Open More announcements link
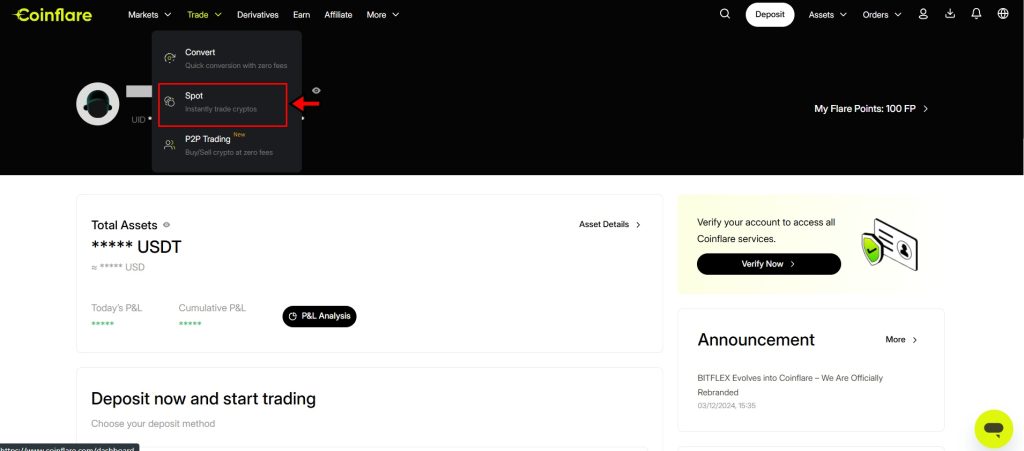Image resolution: width=1024 pixels, height=451 pixels. point(901,340)
